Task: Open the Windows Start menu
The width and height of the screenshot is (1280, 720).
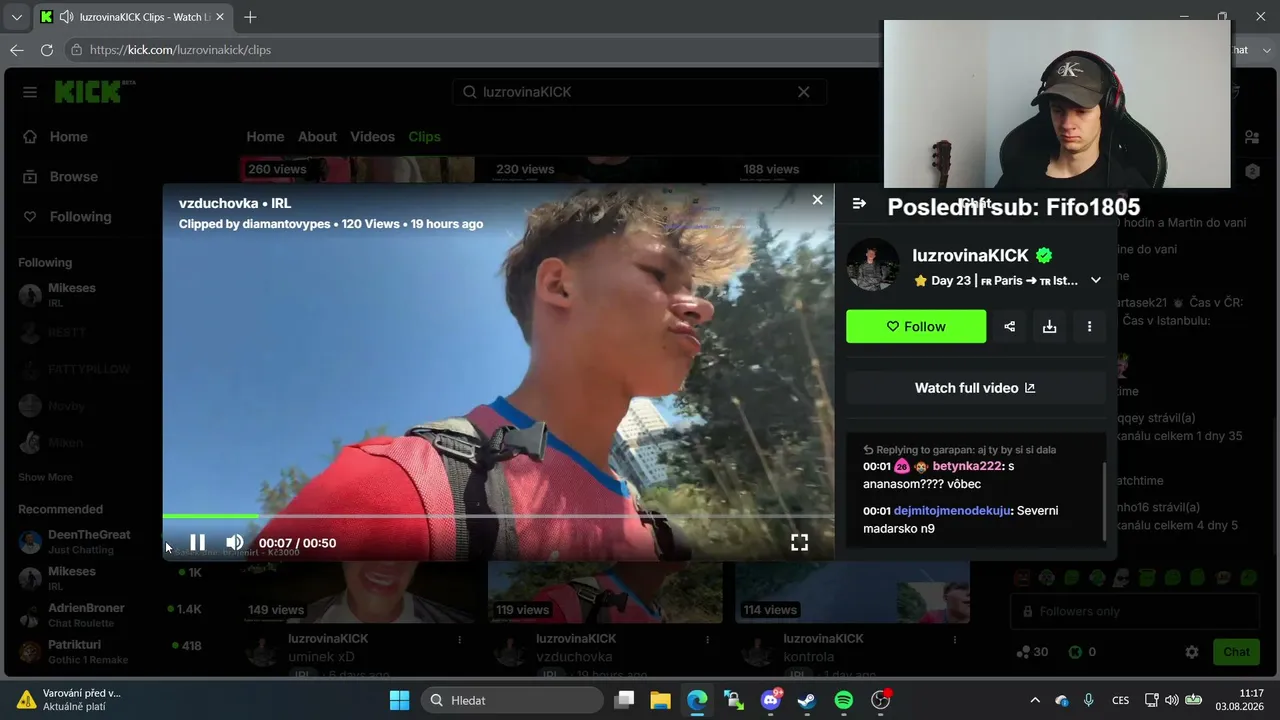Action: (399, 700)
